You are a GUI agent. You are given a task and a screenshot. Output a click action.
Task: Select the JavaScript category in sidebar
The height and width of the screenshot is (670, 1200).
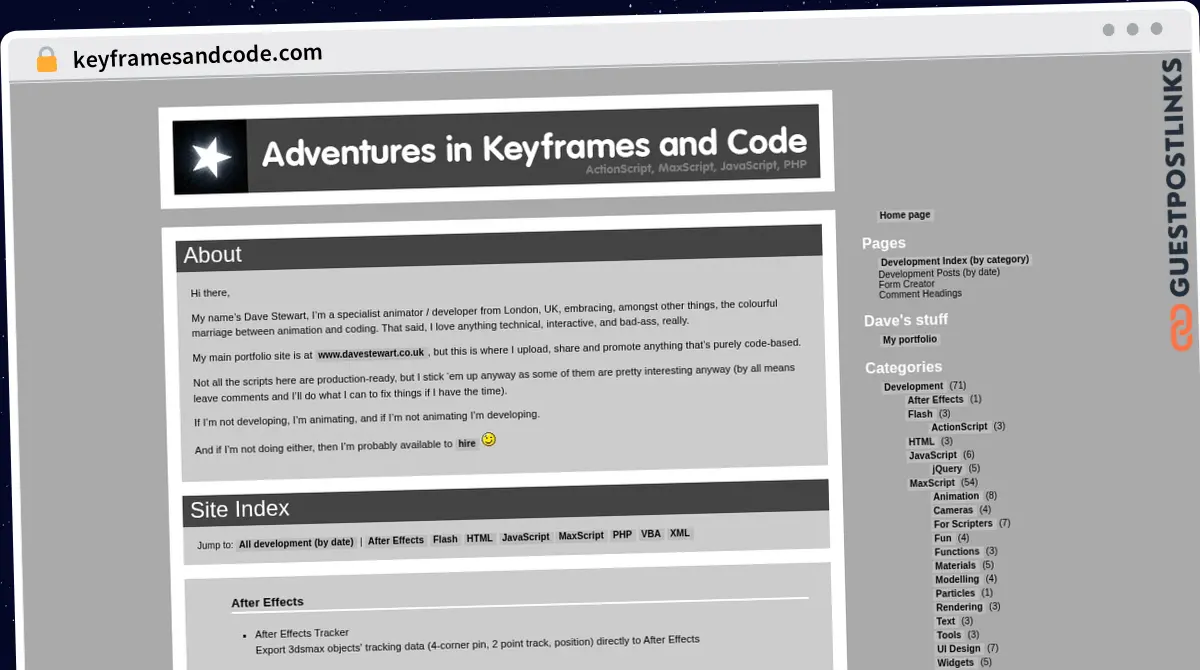click(933, 455)
